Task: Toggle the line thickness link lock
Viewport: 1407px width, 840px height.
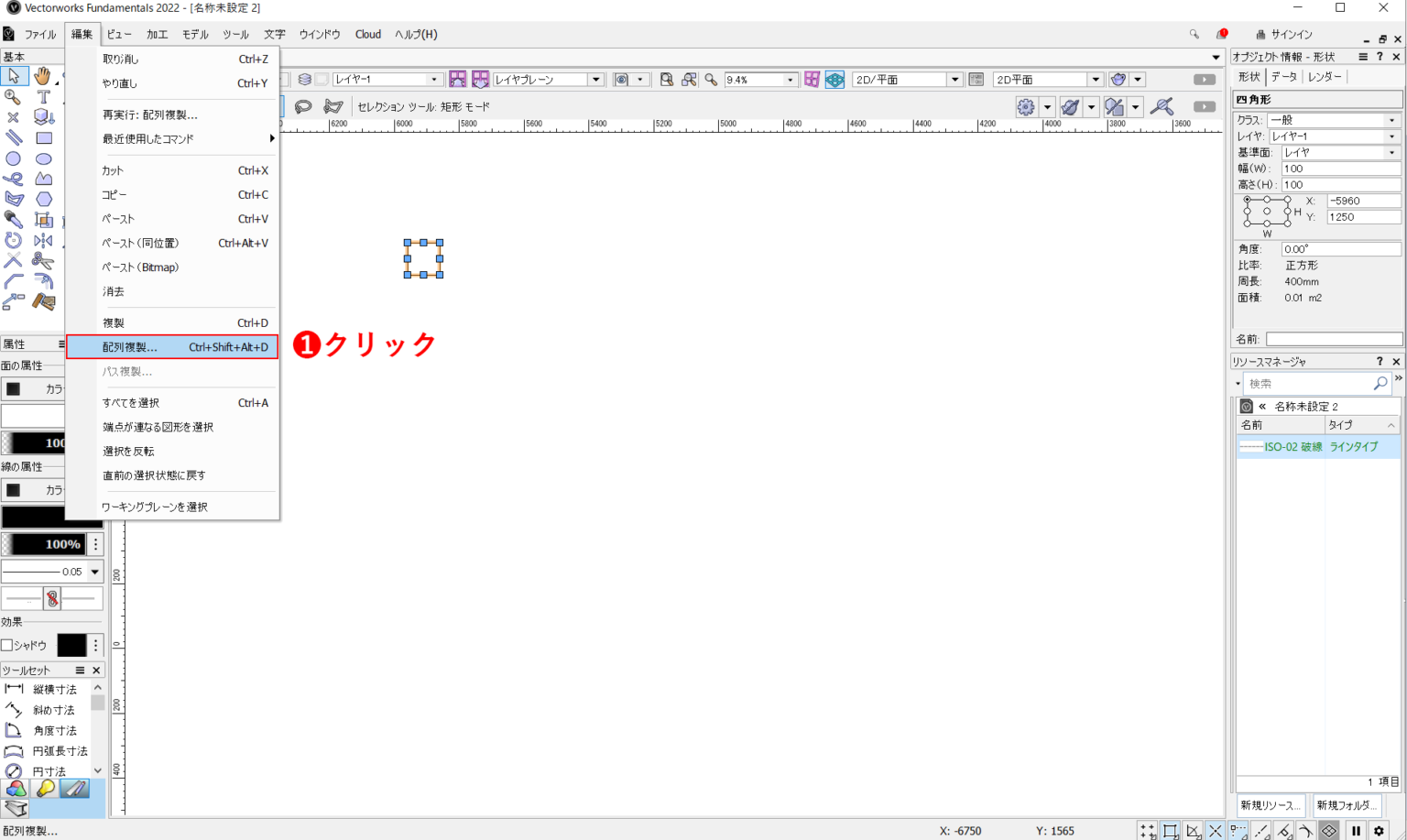Action: click(52, 598)
